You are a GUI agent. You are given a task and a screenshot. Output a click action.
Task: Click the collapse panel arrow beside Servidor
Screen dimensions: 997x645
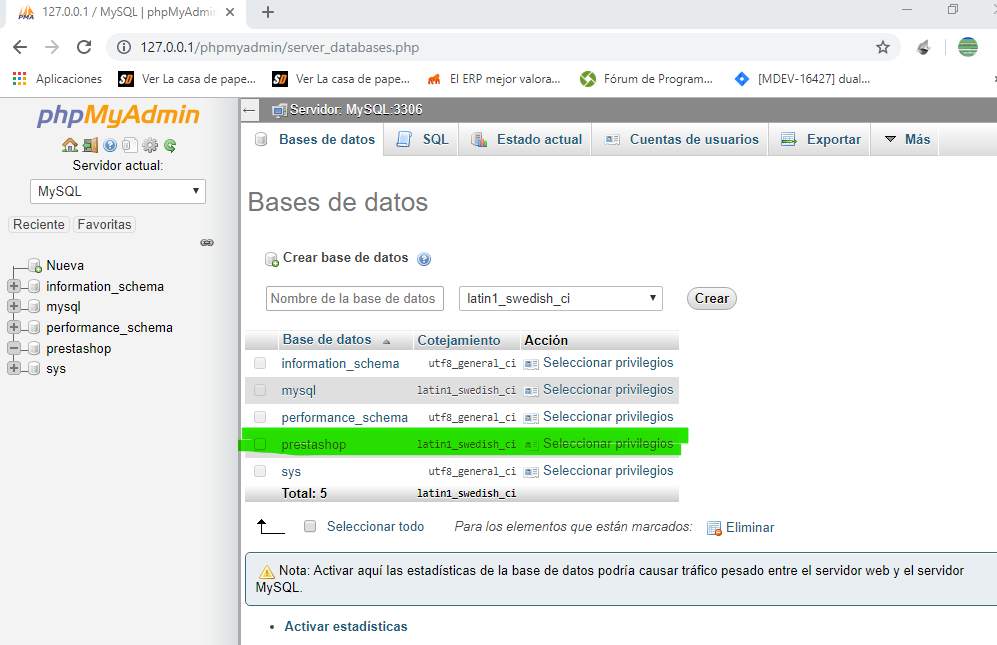[x=249, y=110]
